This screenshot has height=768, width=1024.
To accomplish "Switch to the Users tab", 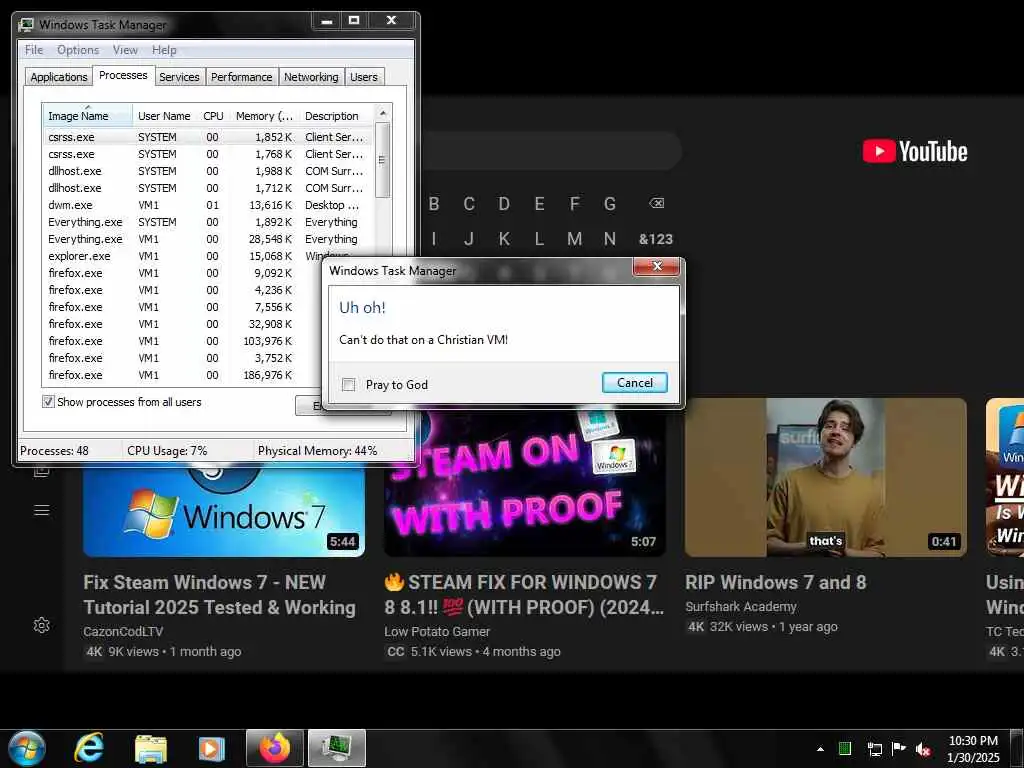I will pyautogui.click(x=364, y=76).
